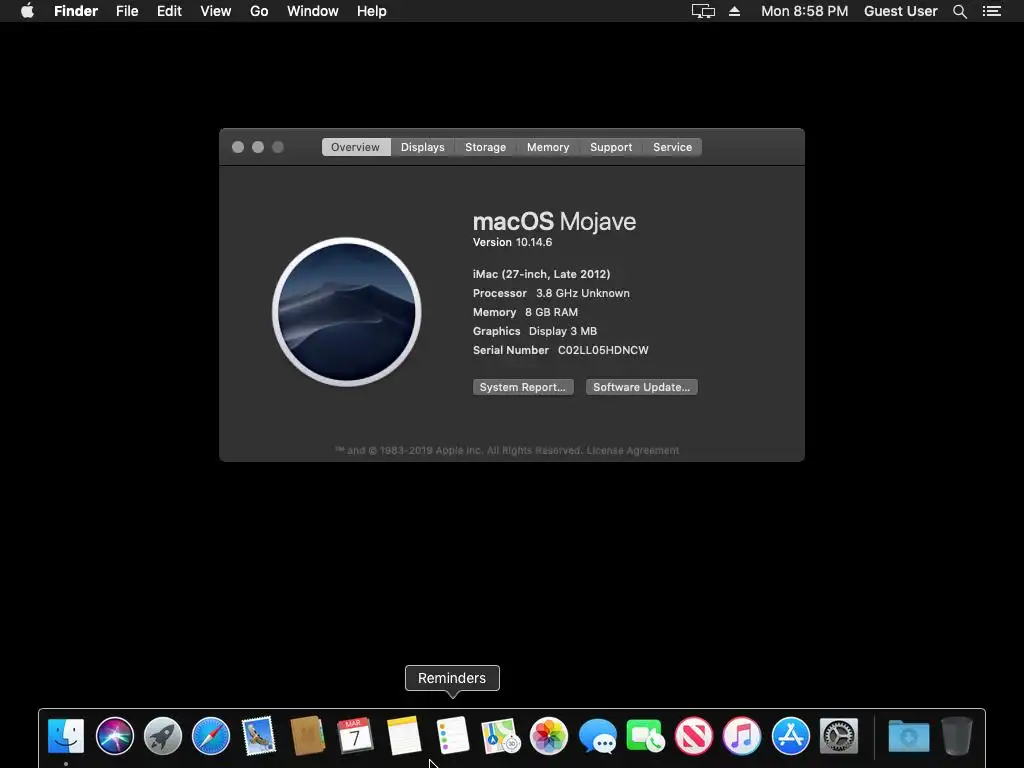
Task: Open the Window menu
Action: pyautogui.click(x=313, y=11)
